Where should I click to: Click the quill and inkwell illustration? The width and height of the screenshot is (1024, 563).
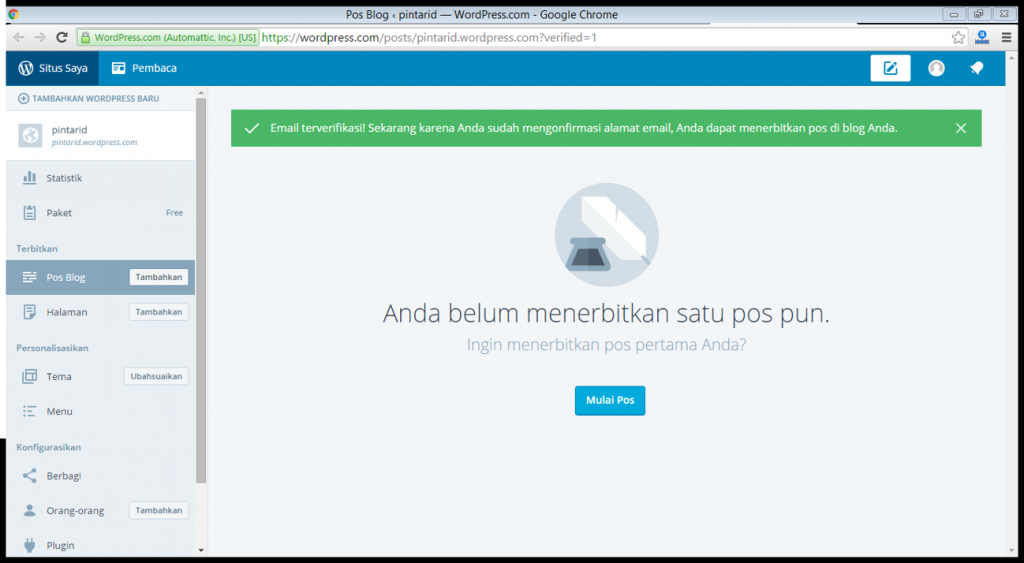(607, 234)
